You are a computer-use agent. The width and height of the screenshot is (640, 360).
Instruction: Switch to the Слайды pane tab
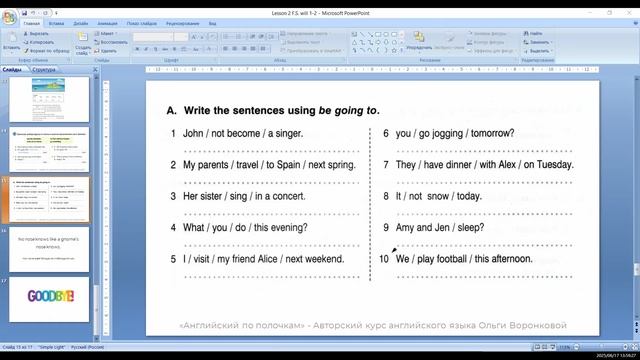click(12, 70)
